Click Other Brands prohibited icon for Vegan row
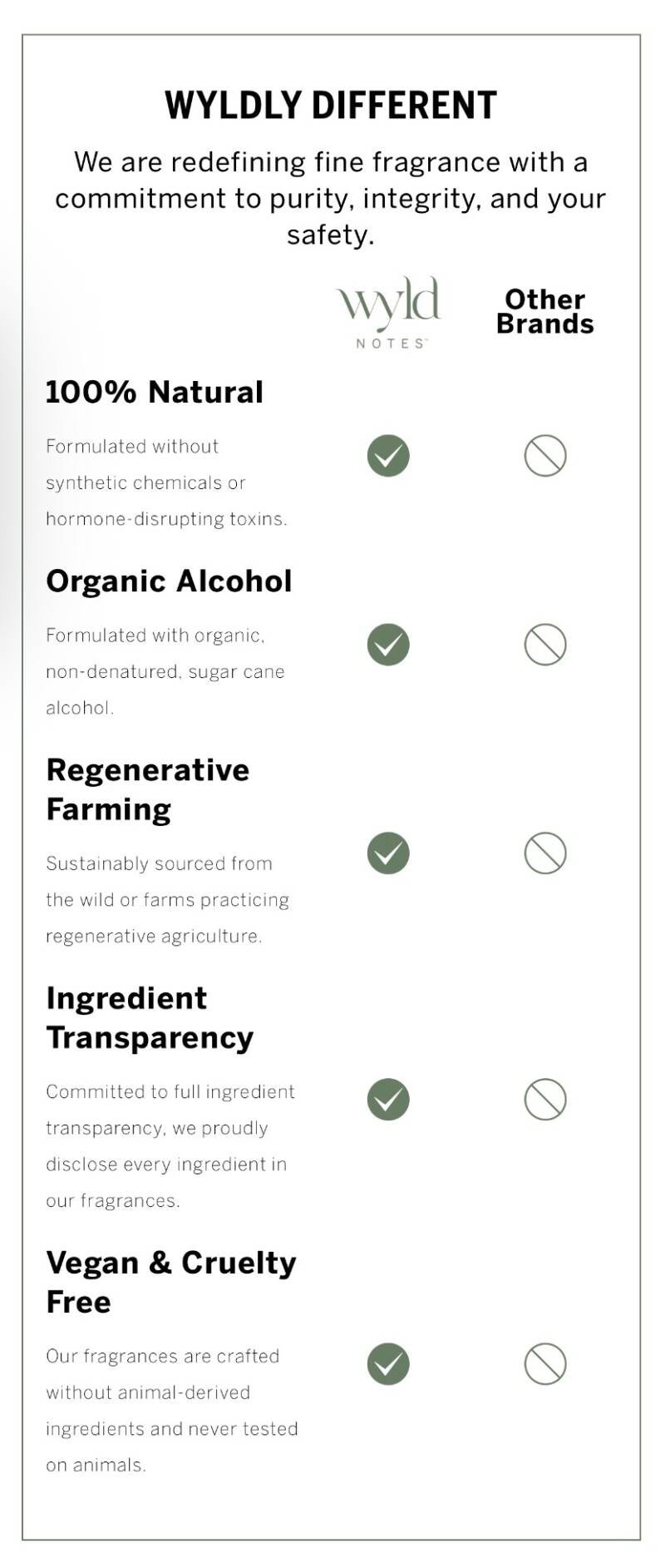665x1568 pixels. [545, 1364]
